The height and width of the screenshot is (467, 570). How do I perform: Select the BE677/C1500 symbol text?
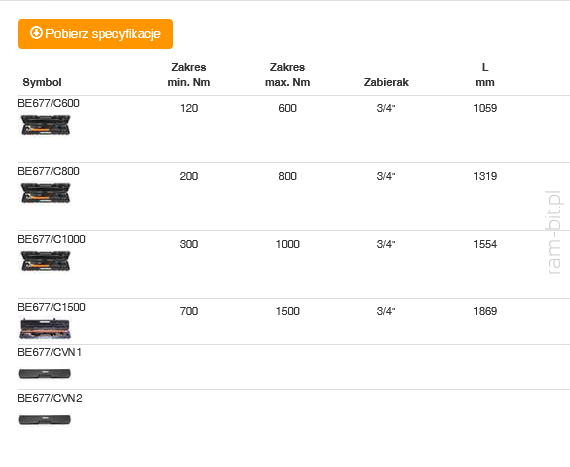pyautogui.click(x=51, y=307)
